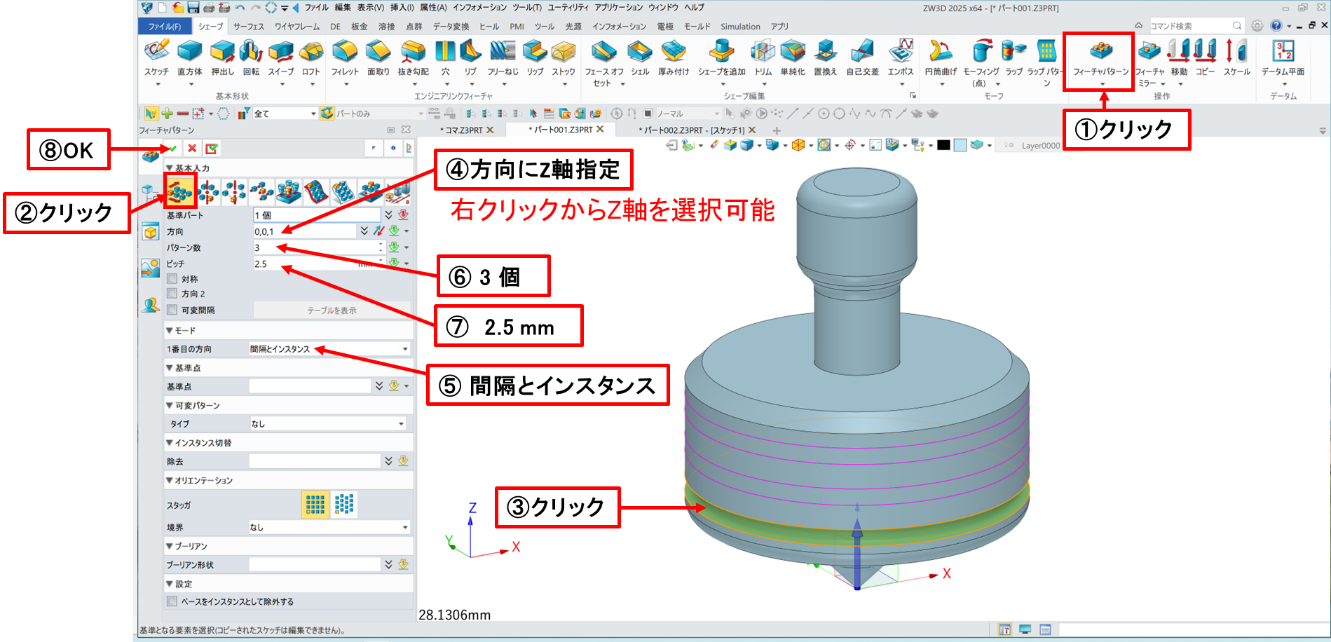The height and width of the screenshot is (642, 1331).
Task: Select the フリーねじ thread tool
Action: (503, 50)
